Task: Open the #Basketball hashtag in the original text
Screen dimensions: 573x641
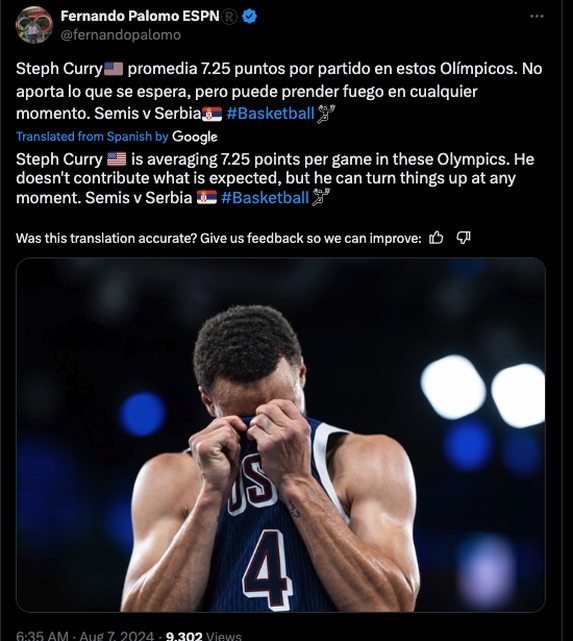Action: 271,113
